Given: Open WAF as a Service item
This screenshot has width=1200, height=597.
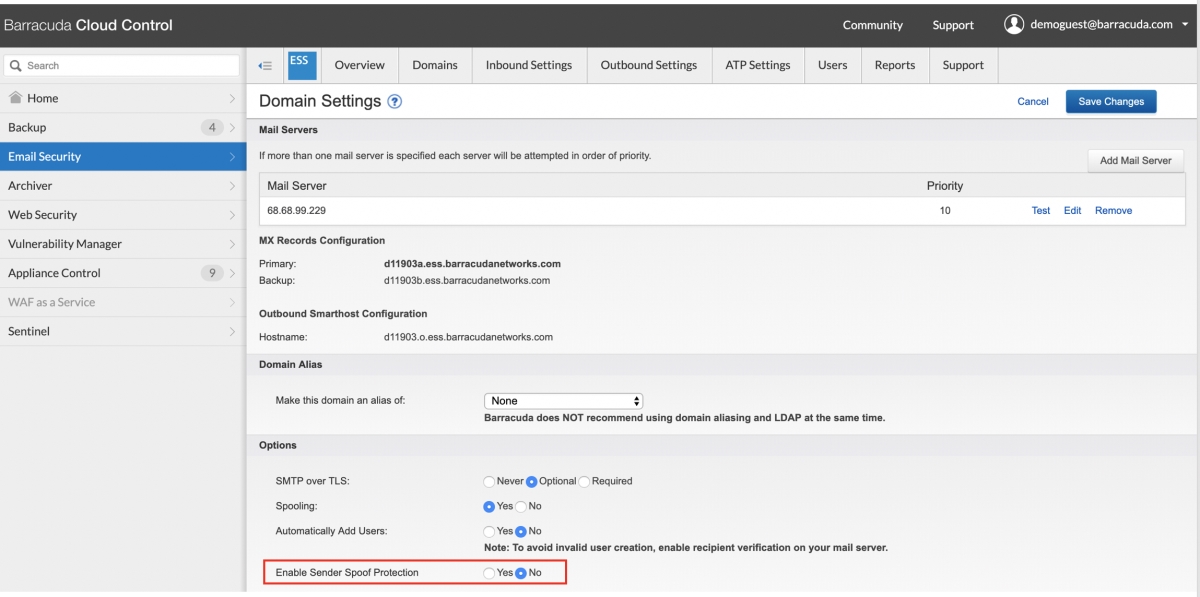Looking at the screenshot, I should [120, 302].
